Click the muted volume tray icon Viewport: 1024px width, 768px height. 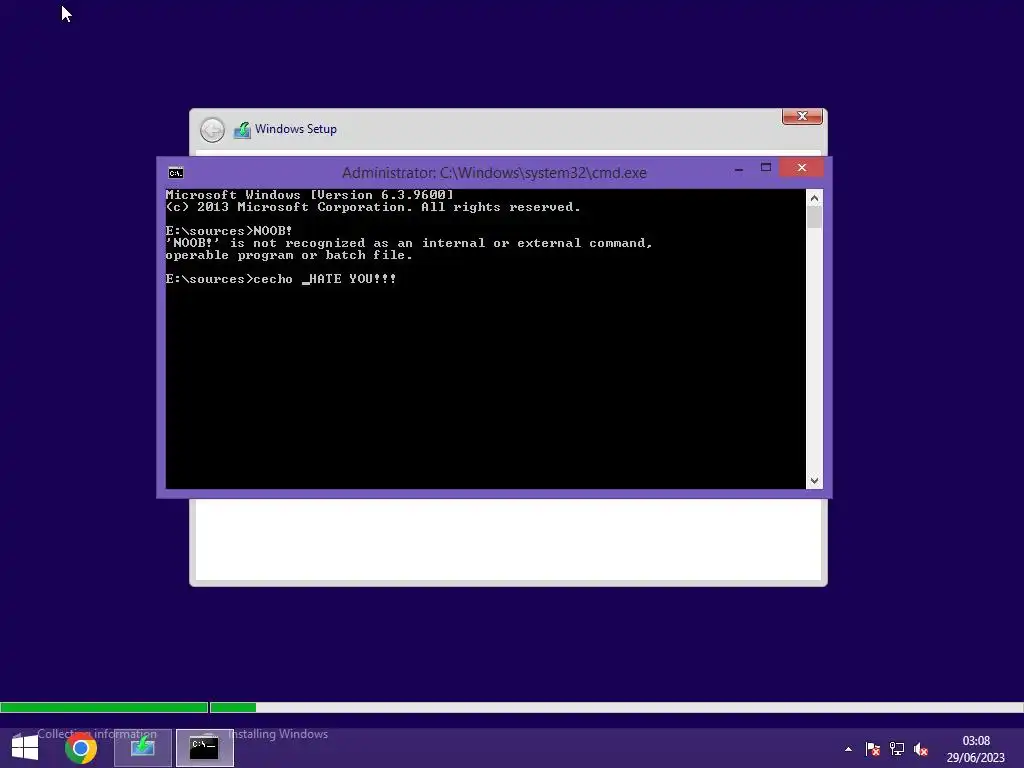pyautogui.click(x=921, y=749)
